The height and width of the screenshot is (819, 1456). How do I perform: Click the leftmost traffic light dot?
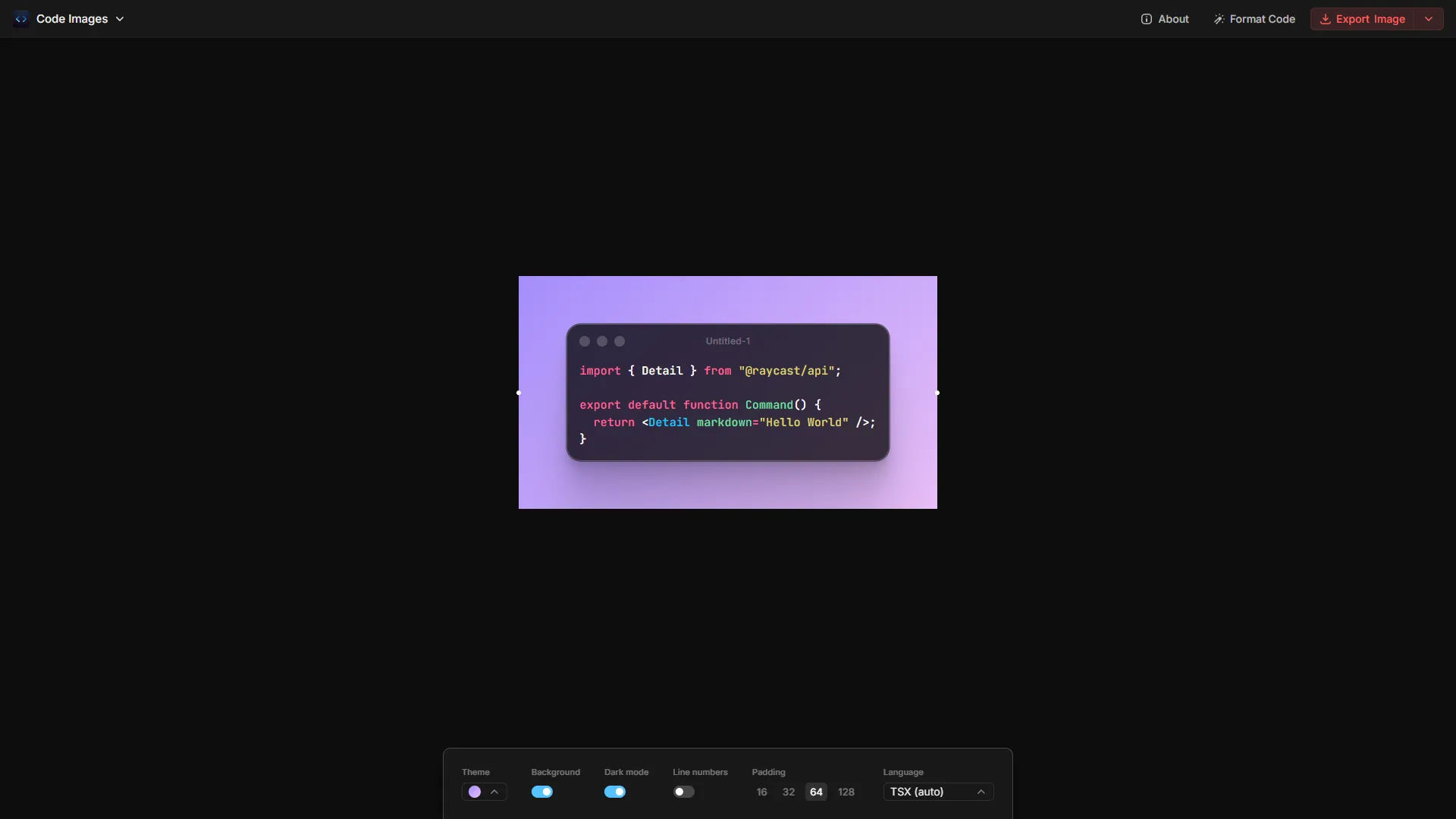point(585,341)
